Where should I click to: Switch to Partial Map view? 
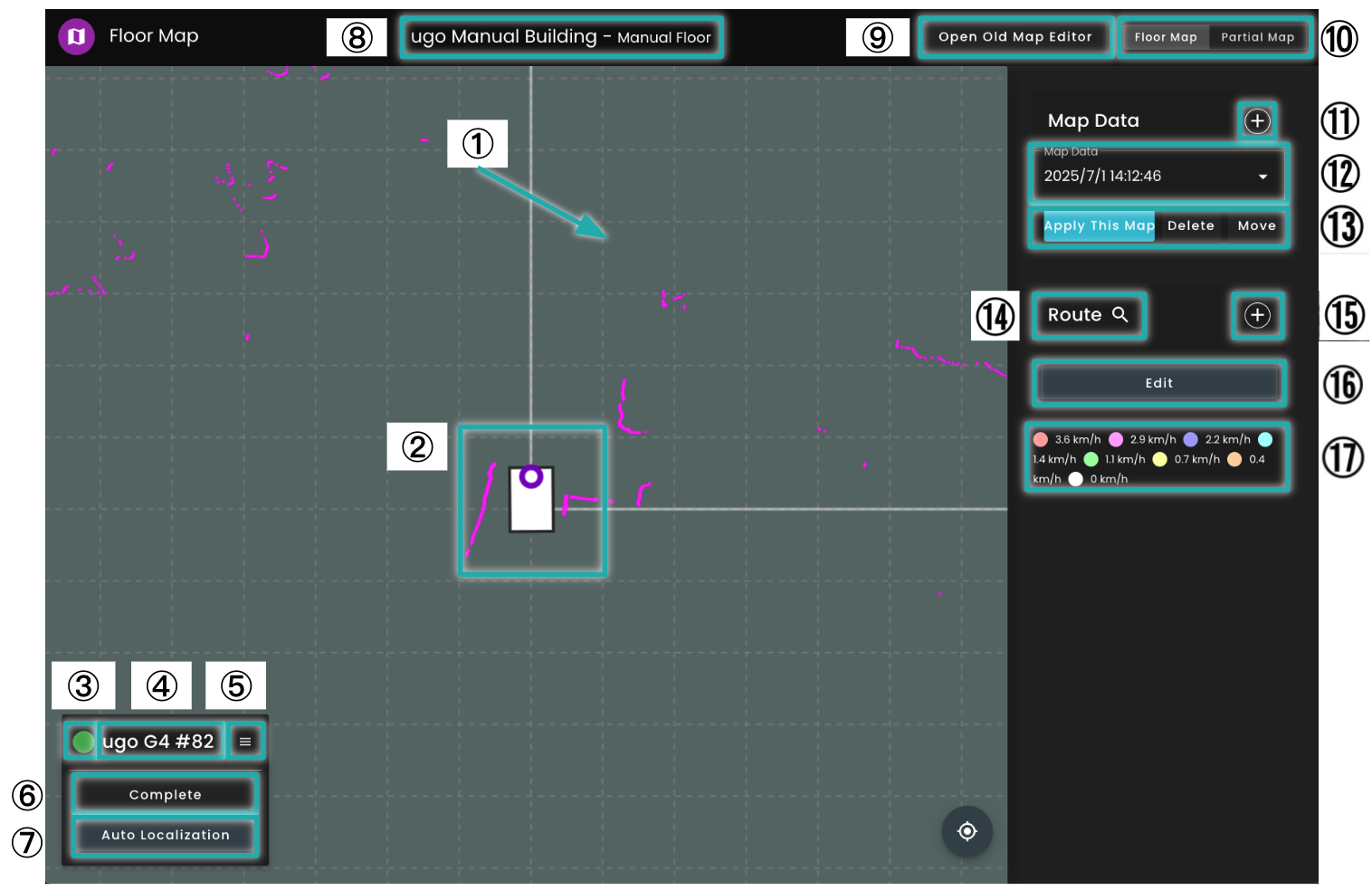coord(1258,37)
